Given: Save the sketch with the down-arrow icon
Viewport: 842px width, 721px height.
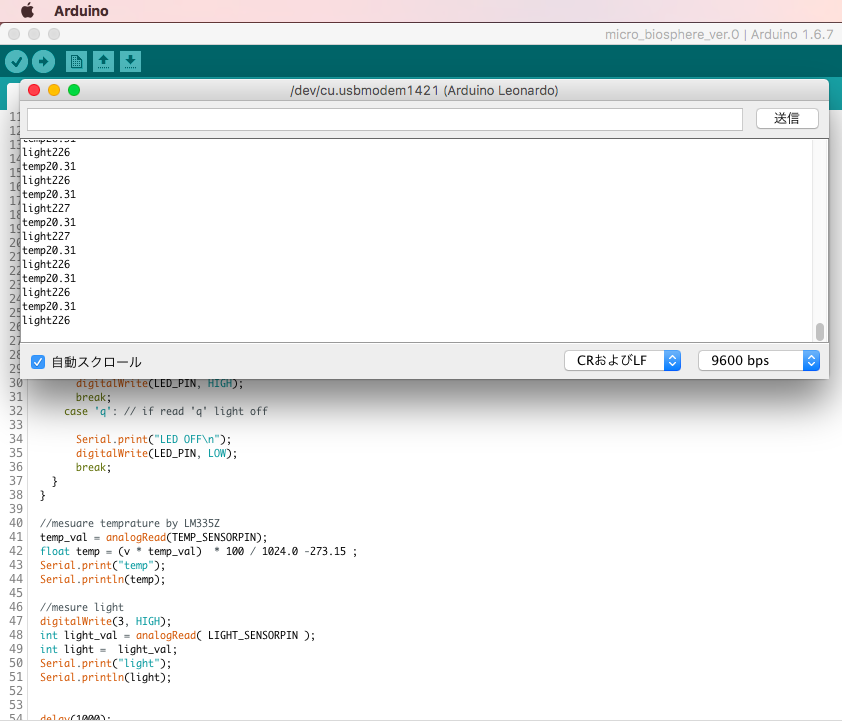Looking at the screenshot, I should pos(130,62).
